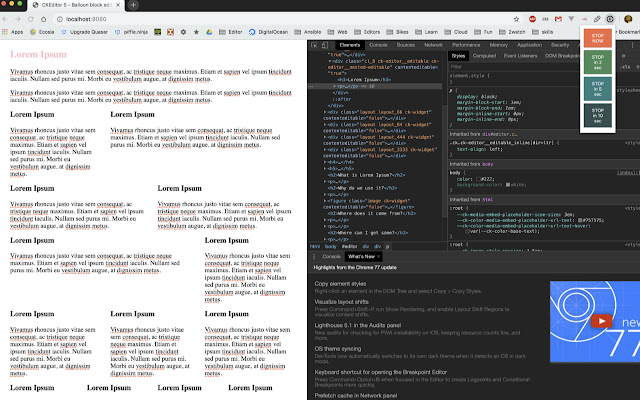Open the Computed styles tab
The image size is (640, 400).
(x=484, y=56)
